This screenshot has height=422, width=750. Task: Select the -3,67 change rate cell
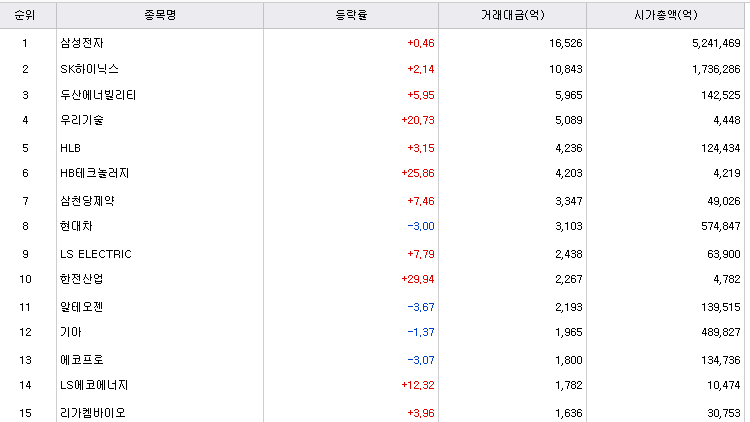(x=421, y=307)
